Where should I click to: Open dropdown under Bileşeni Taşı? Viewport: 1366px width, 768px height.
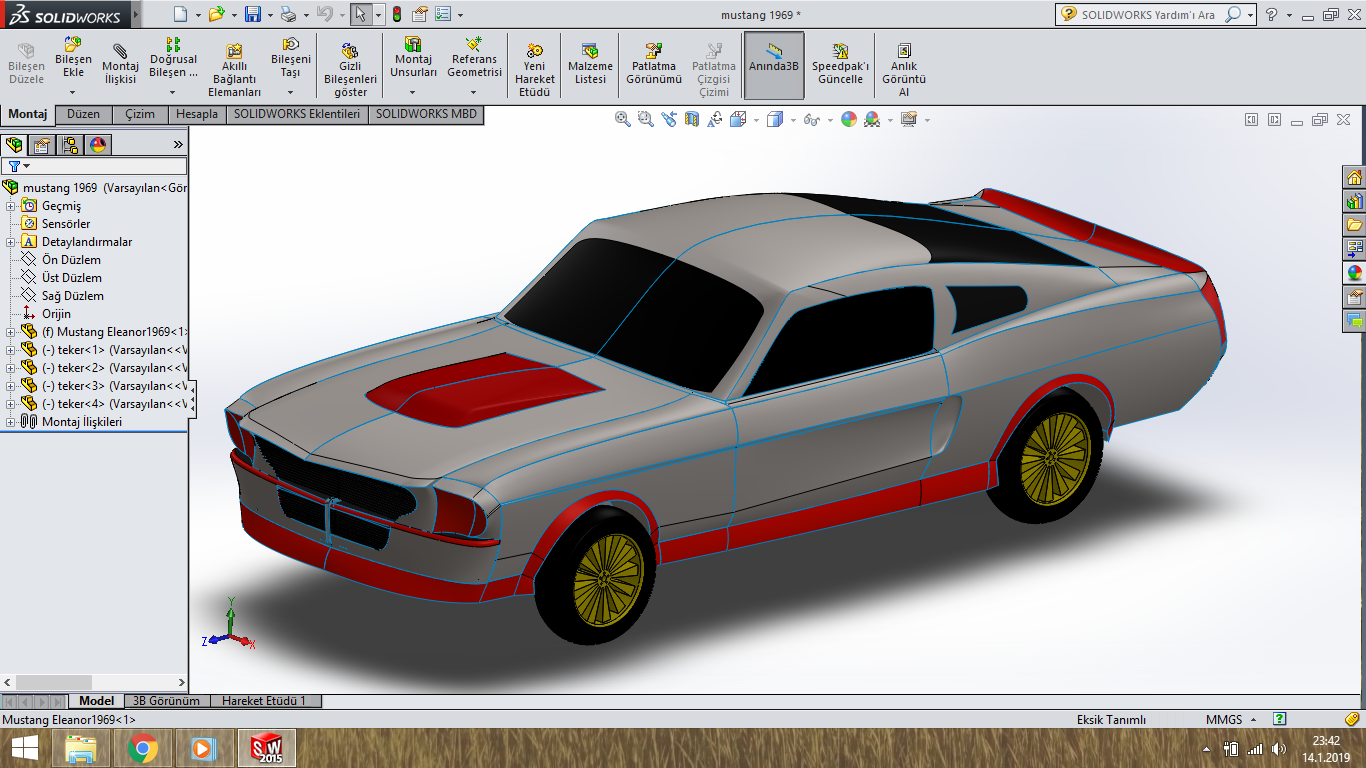(x=290, y=92)
